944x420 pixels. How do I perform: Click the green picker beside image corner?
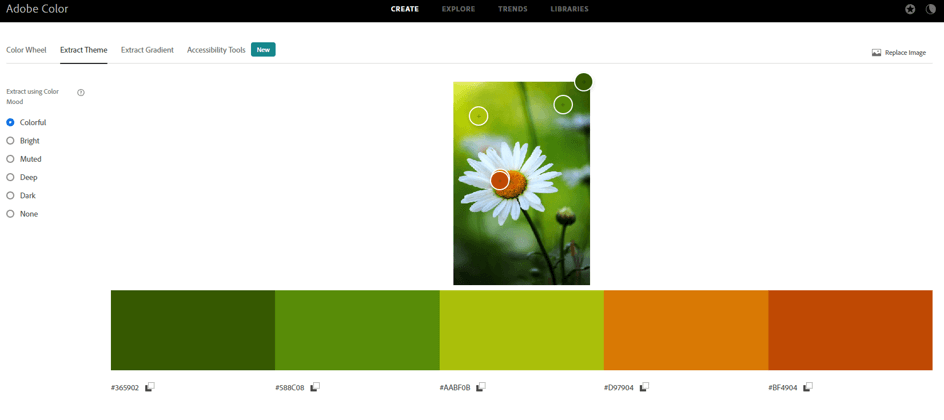point(563,104)
